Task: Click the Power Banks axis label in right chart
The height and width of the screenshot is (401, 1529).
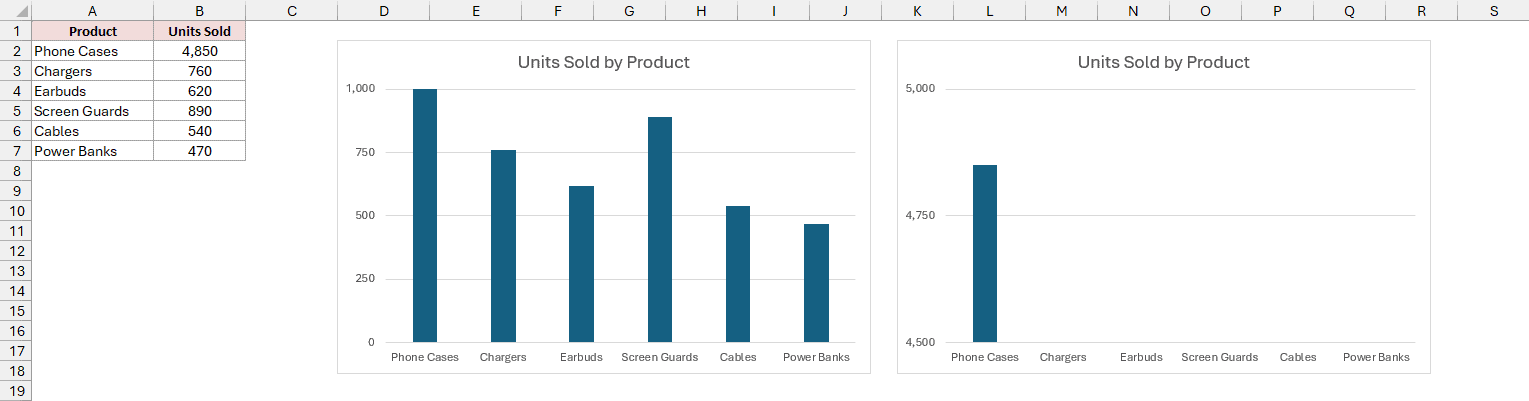Action: pos(1376,357)
